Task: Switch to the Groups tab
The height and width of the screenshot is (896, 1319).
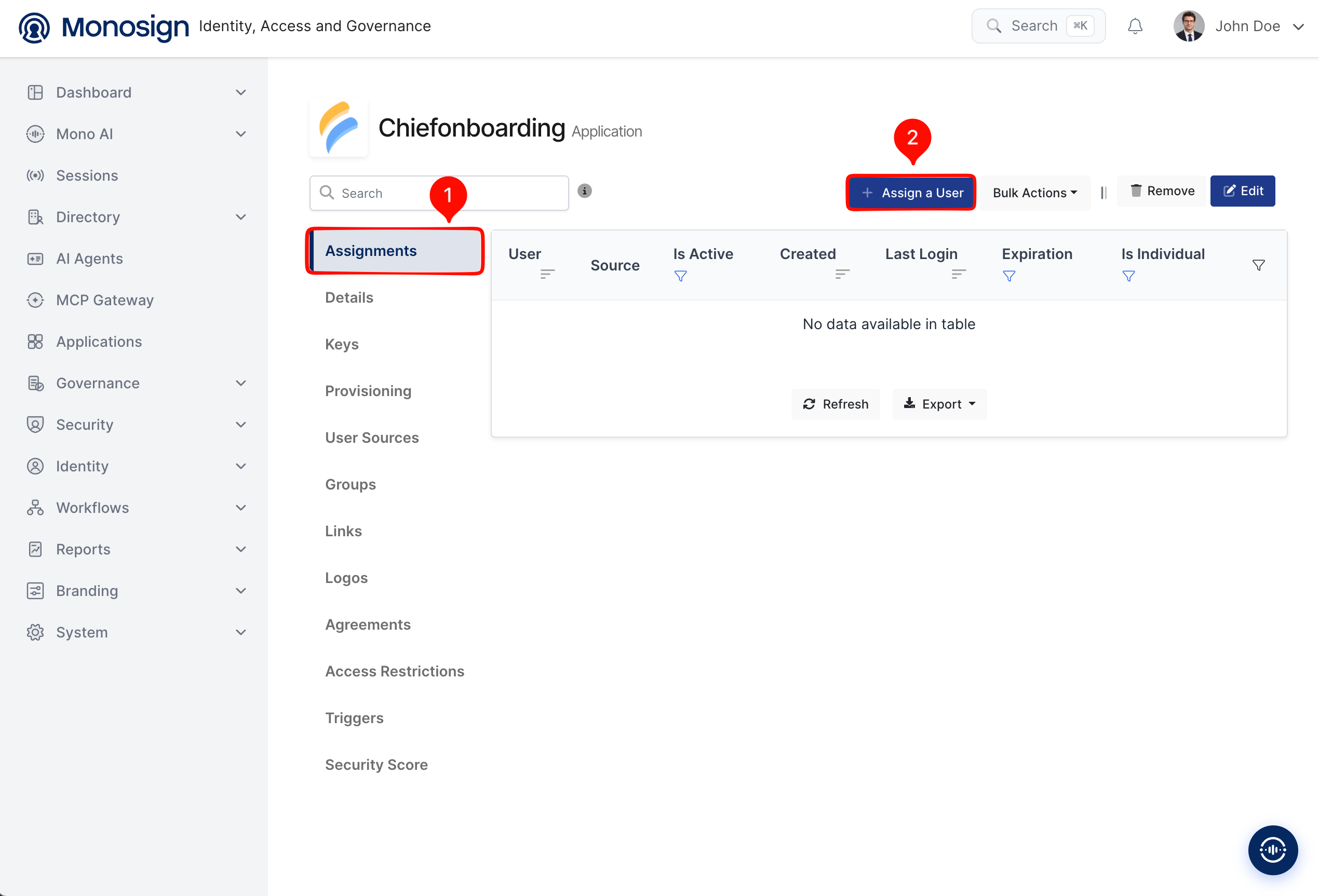Action: click(x=350, y=485)
